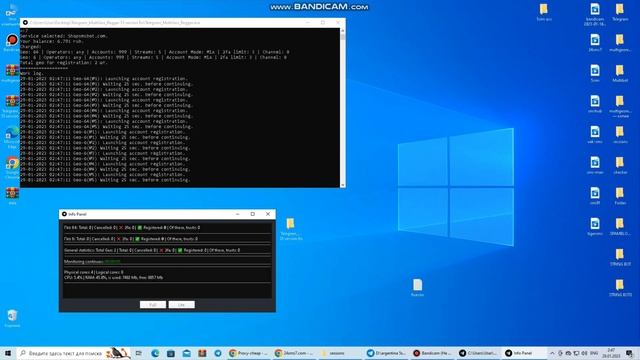
Task: Switch to the D'argentina Telegram window
Action: click(x=386, y=353)
